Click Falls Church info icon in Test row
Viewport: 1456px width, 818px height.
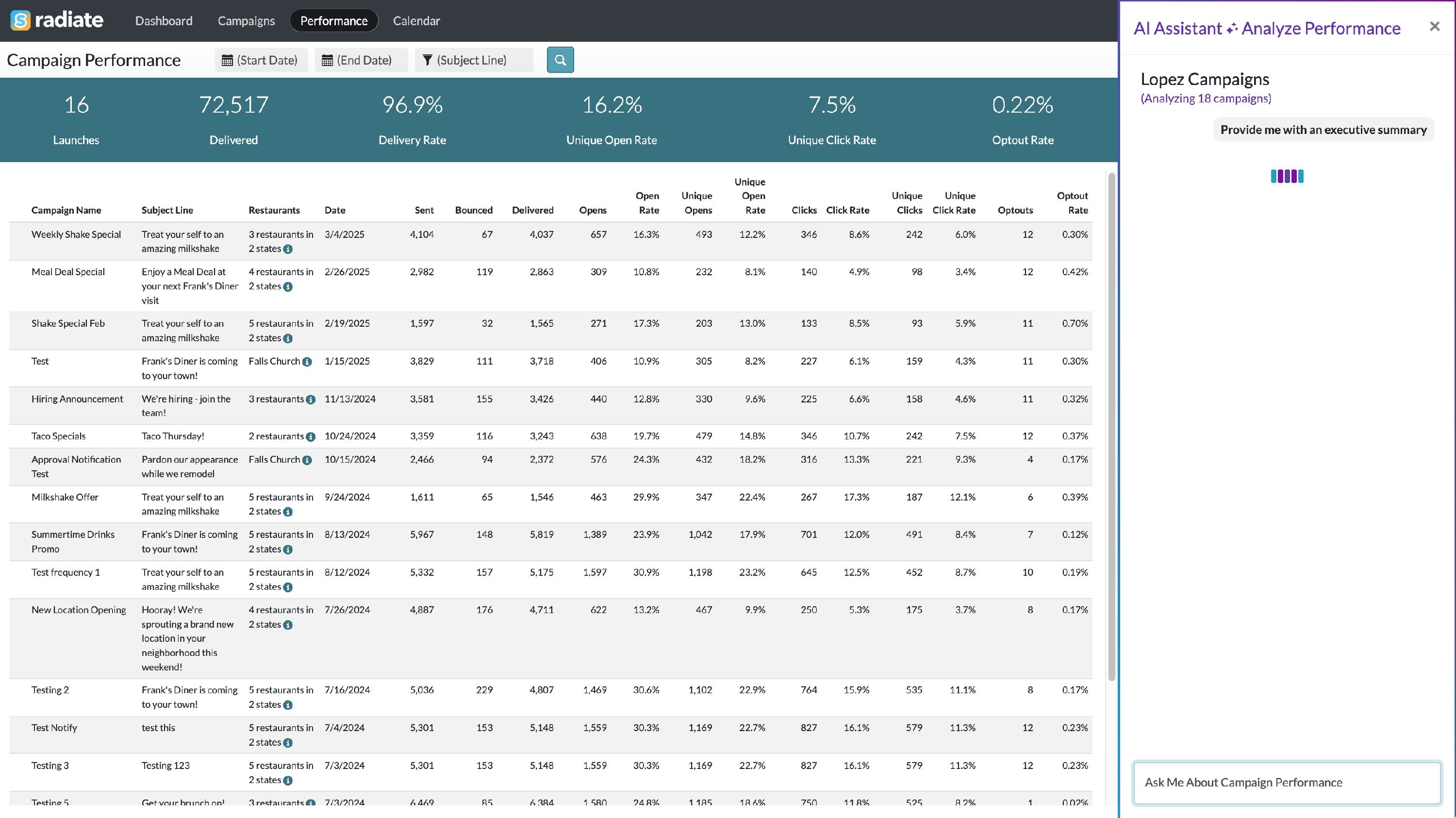pyautogui.click(x=307, y=362)
